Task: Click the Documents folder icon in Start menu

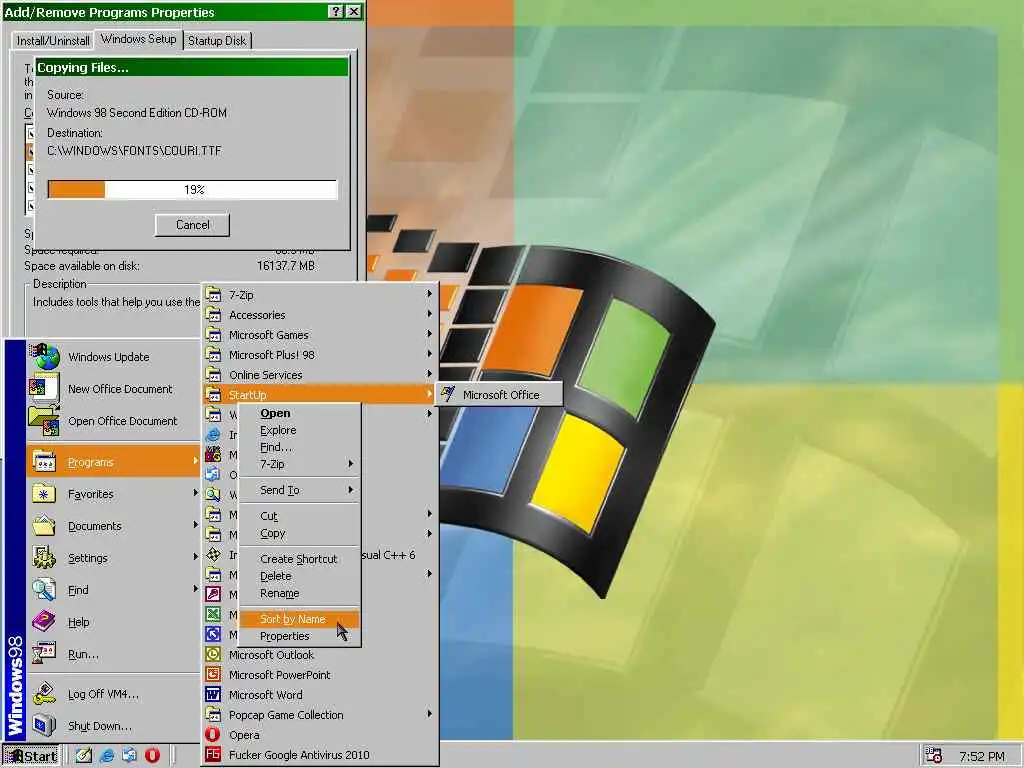Action: tap(44, 526)
